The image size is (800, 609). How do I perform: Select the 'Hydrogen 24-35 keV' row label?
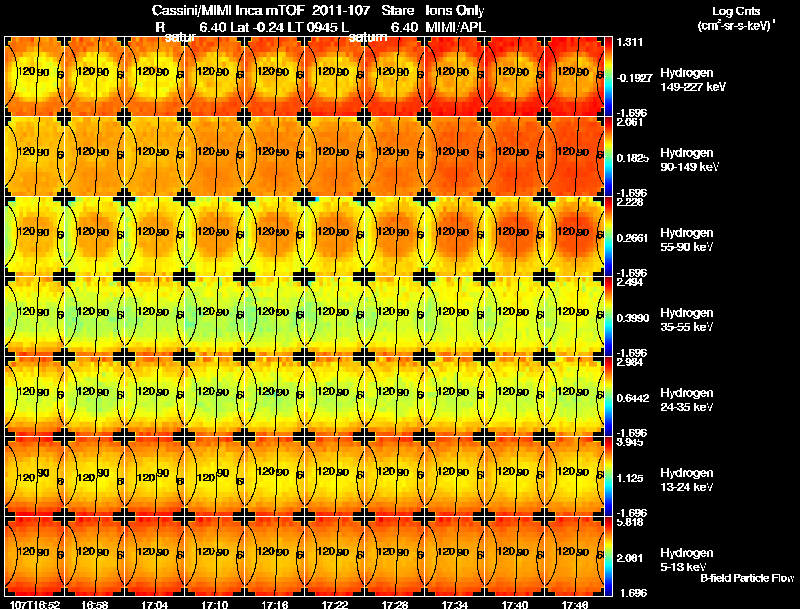[687, 400]
